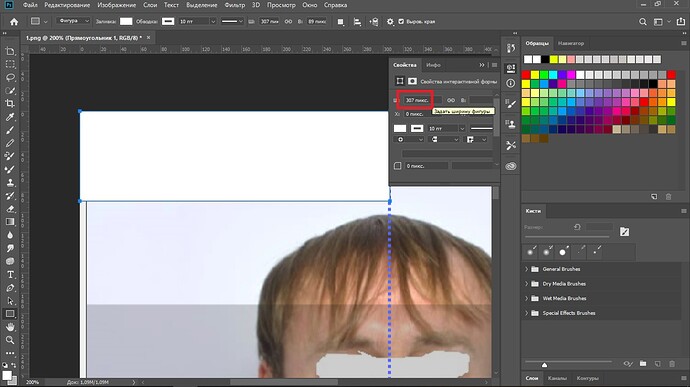Toggle the Выров. края checkbox
Image resolution: width=690 pixels, height=387 pixels.
point(401,21)
